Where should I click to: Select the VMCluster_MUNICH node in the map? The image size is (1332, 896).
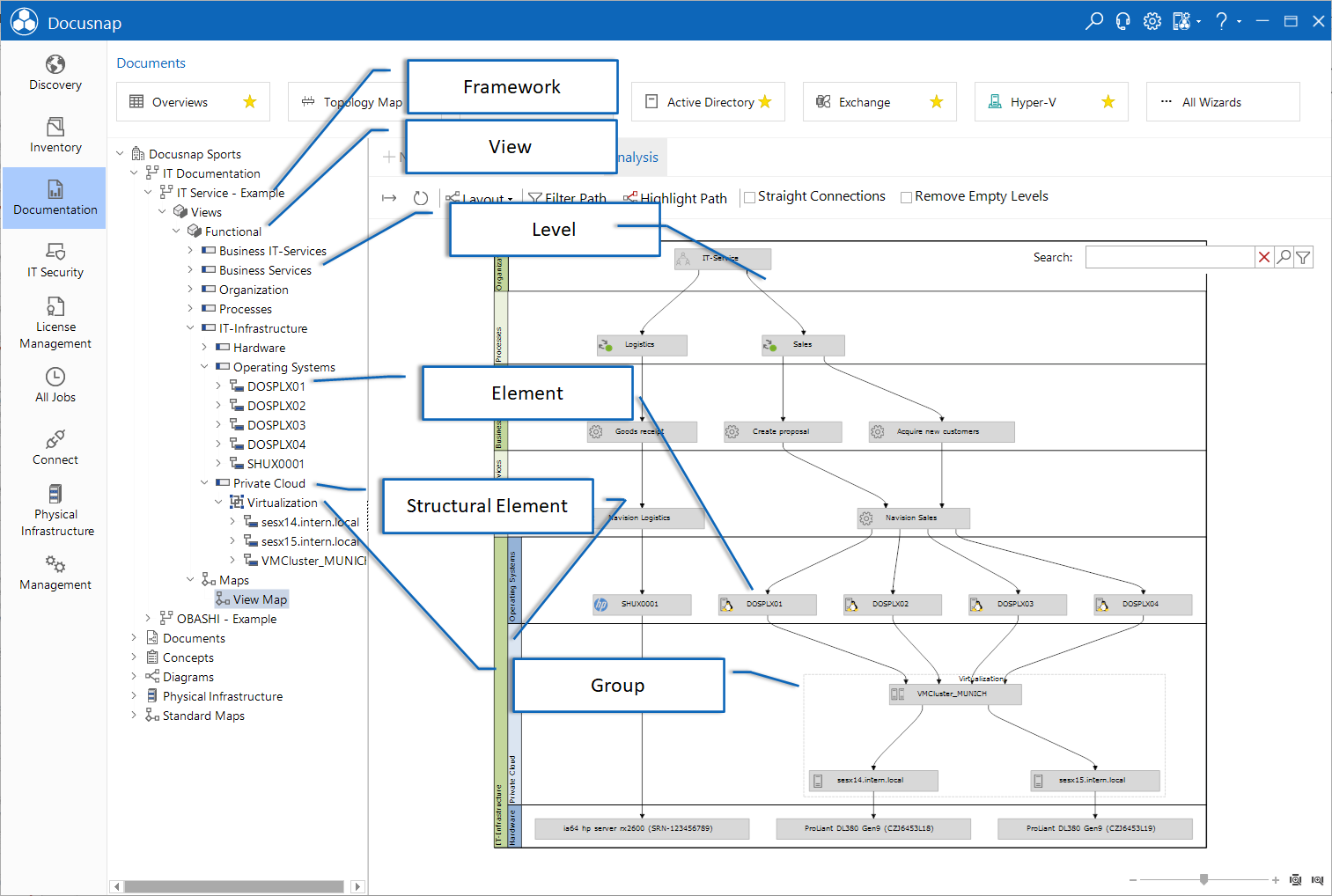[955, 694]
